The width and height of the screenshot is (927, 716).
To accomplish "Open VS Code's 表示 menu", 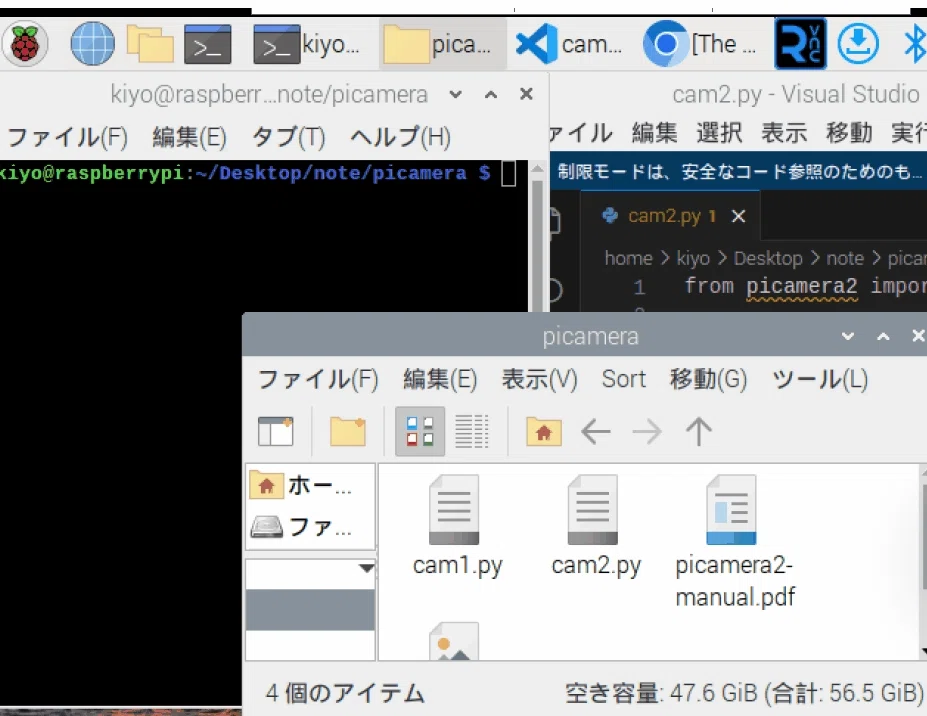I will pos(784,132).
